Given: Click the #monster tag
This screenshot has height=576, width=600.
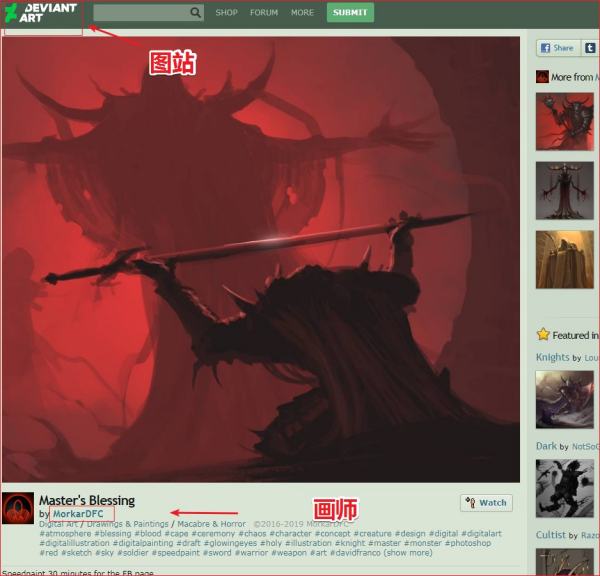Looking at the screenshot, I should pos(423,543).
